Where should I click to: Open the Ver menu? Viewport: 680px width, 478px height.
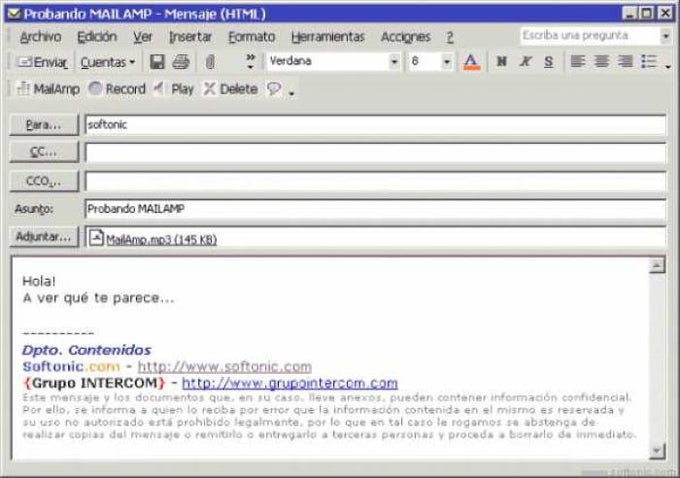[x=143, y=37]
